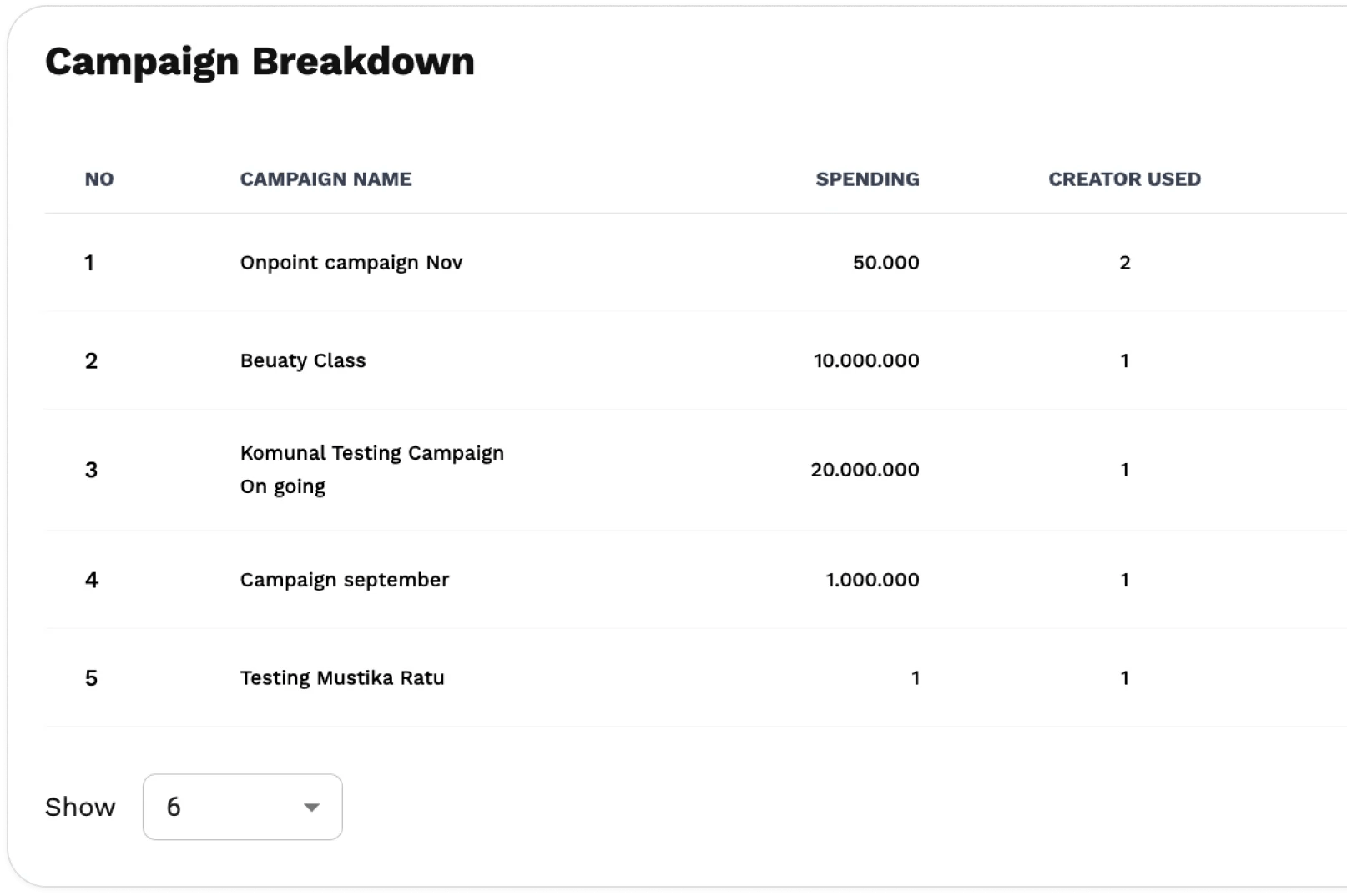Open Onpoint campaign Nov row
The height and width of the screenshot is (896, 1347).
tap(351, 263)
